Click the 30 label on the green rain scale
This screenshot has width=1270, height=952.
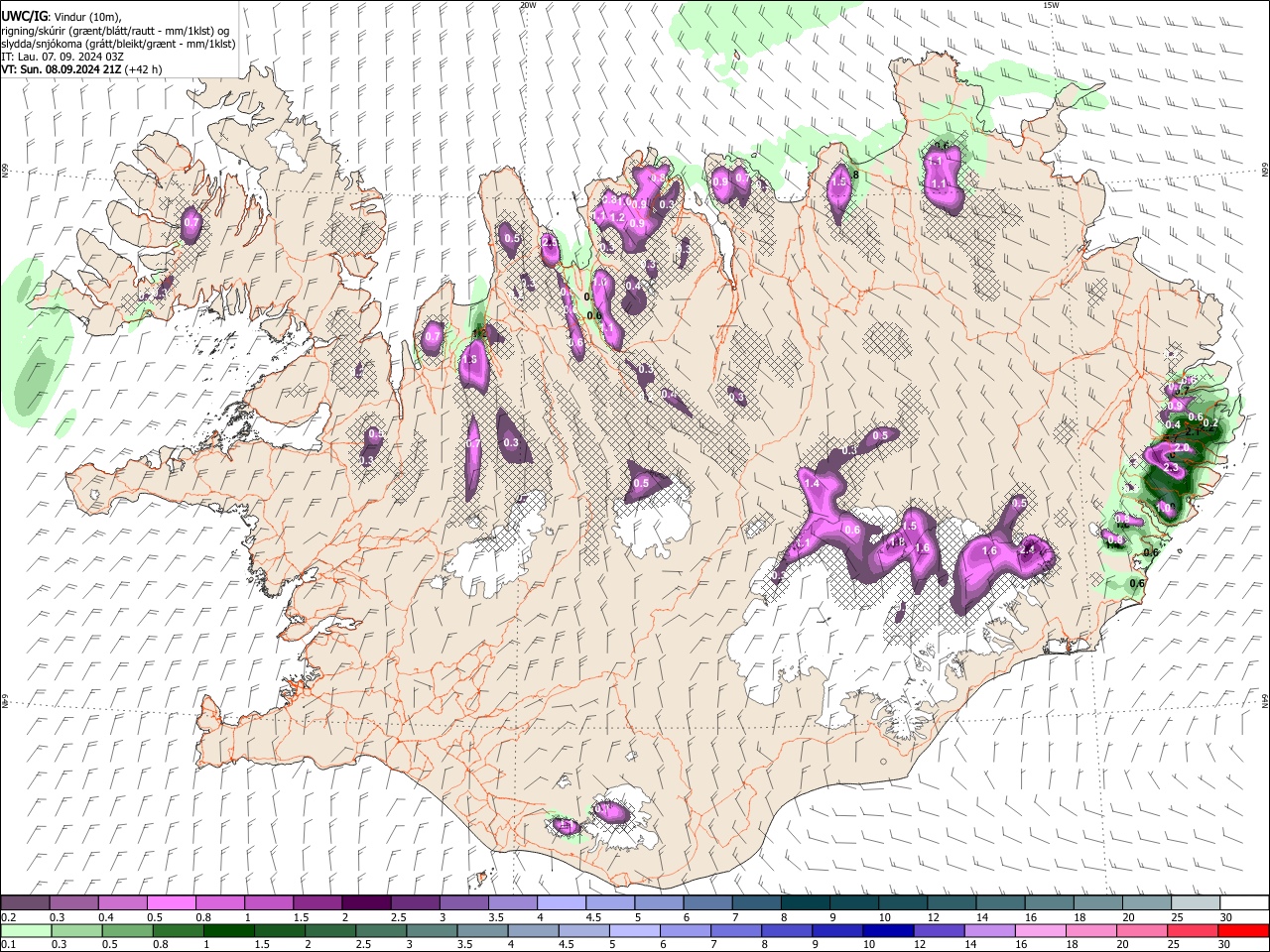click(1225, 944)
